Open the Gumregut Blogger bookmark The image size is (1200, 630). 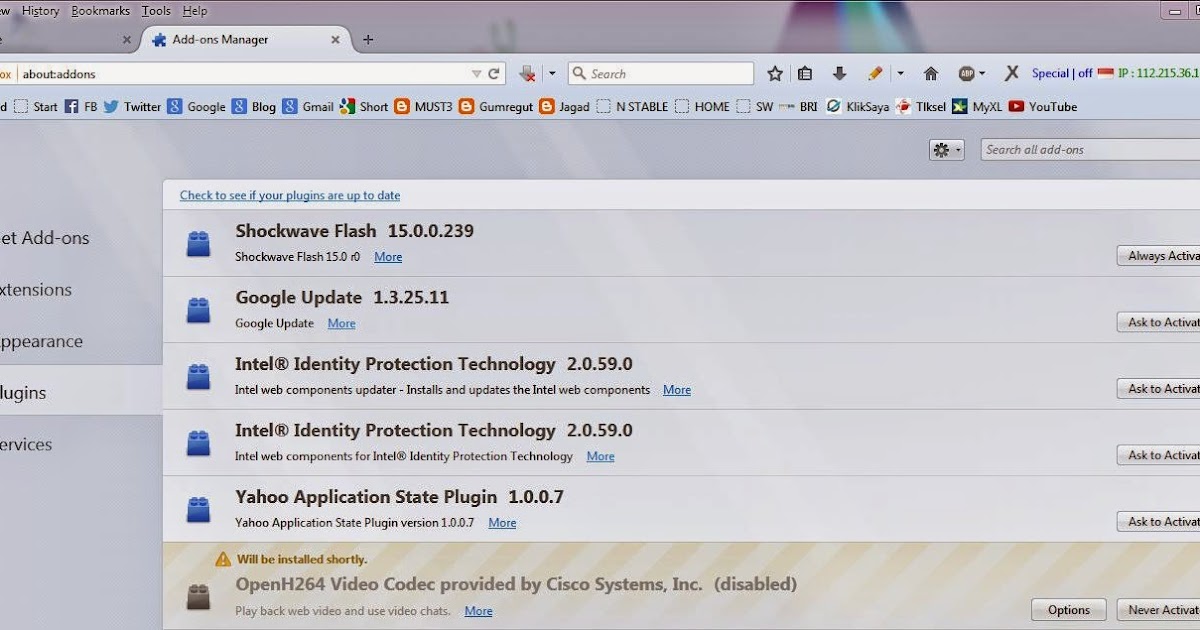point(496,107)
